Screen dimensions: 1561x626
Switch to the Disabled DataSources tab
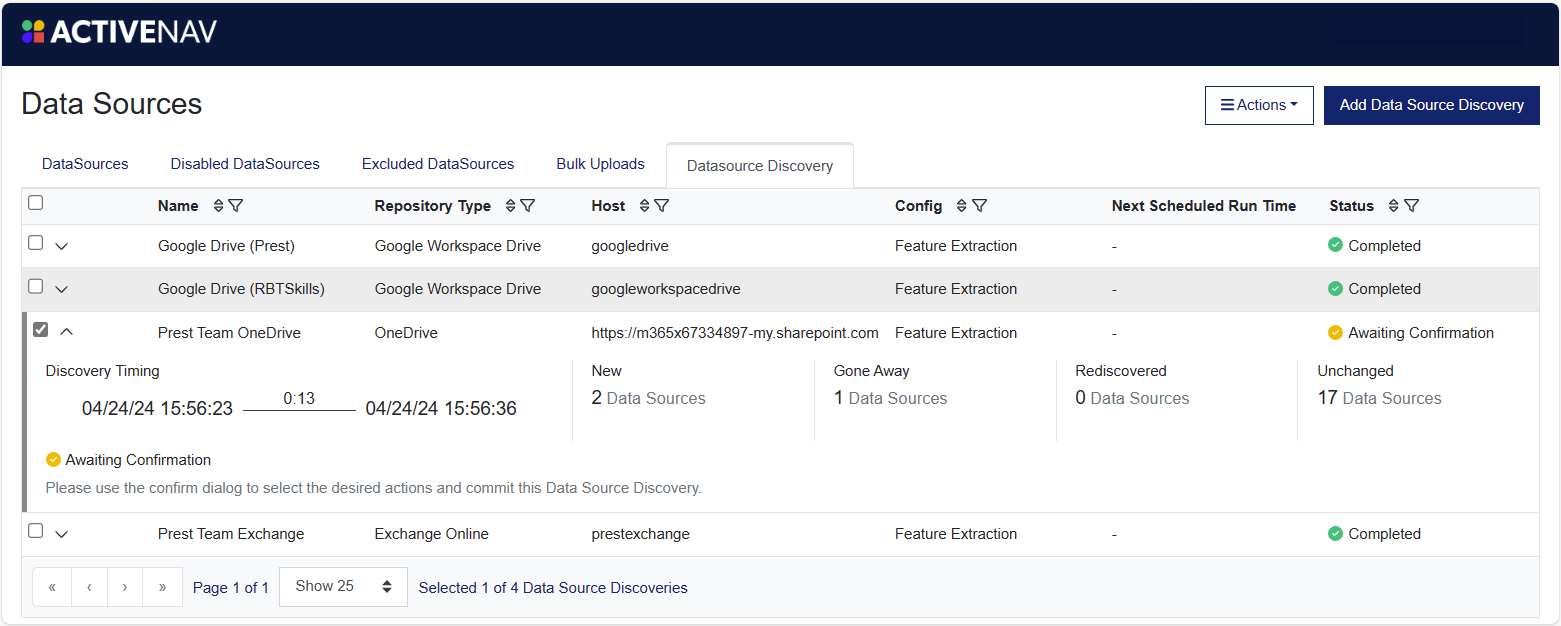coord(245,164)
